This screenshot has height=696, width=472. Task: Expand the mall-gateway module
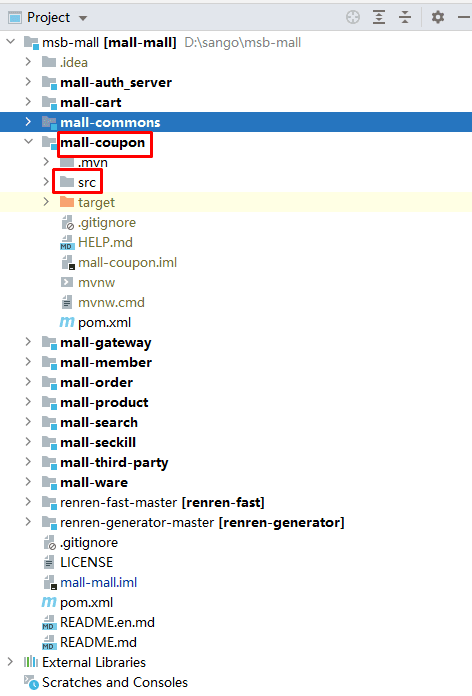[x=28, y=342]
